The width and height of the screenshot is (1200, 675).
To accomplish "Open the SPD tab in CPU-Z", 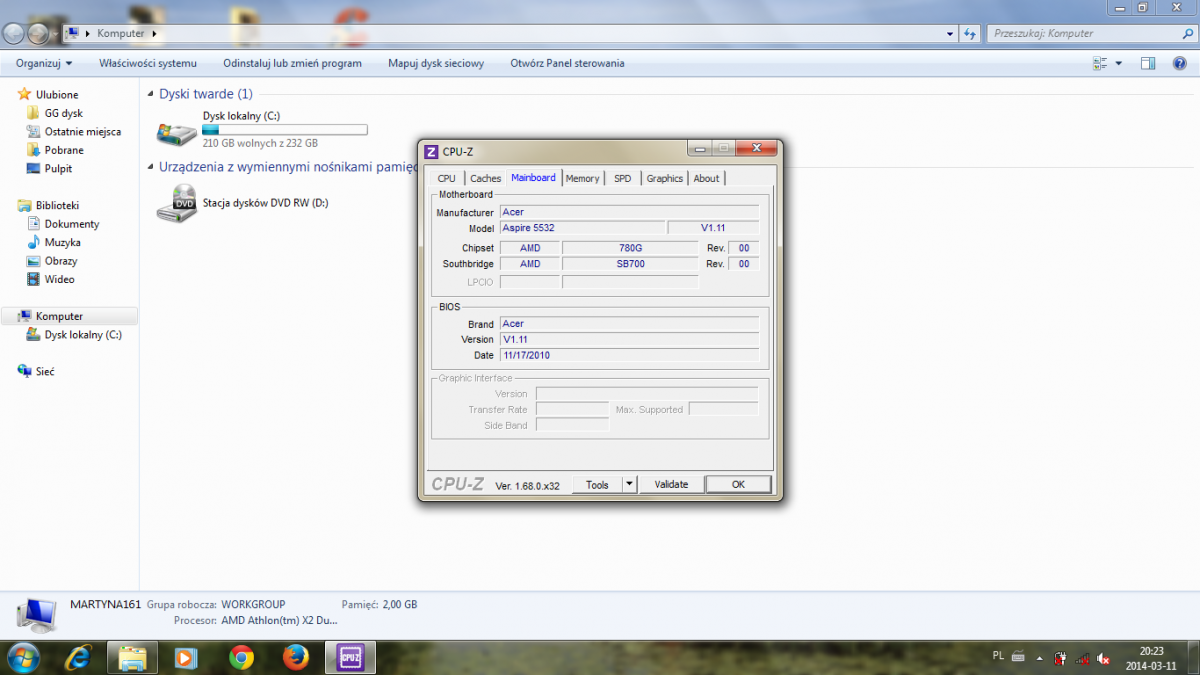I will (x=623, y=179).
